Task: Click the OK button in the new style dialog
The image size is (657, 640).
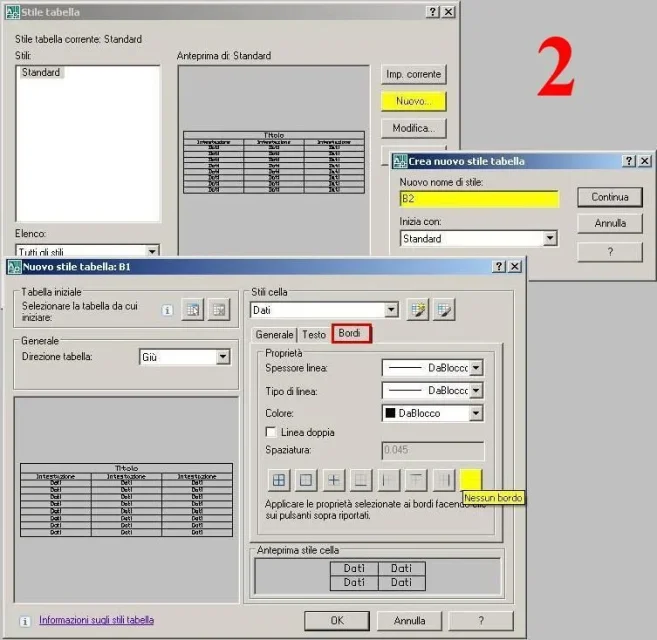Action: click(x=337, y=620)
